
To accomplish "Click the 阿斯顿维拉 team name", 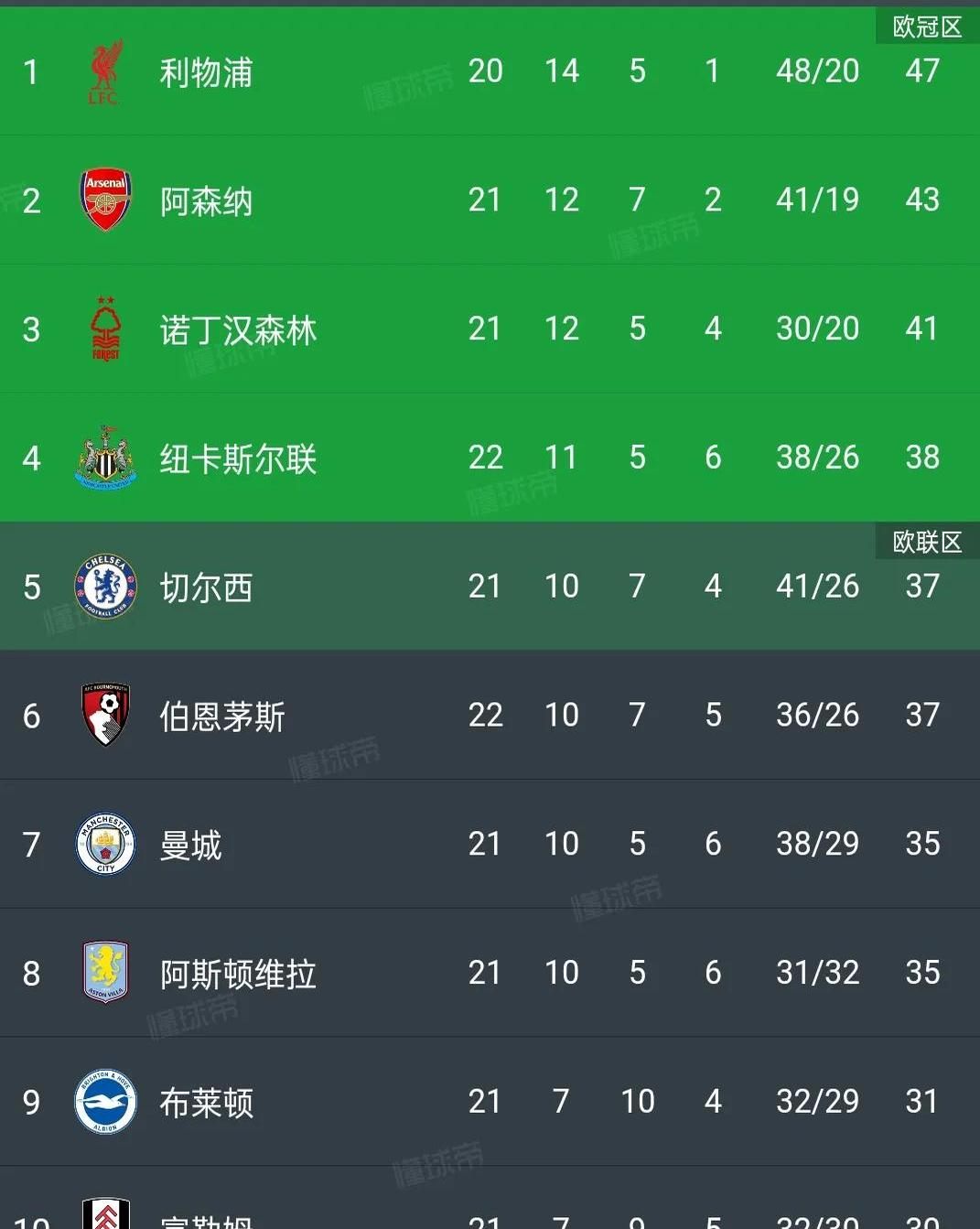I will 238,974.
